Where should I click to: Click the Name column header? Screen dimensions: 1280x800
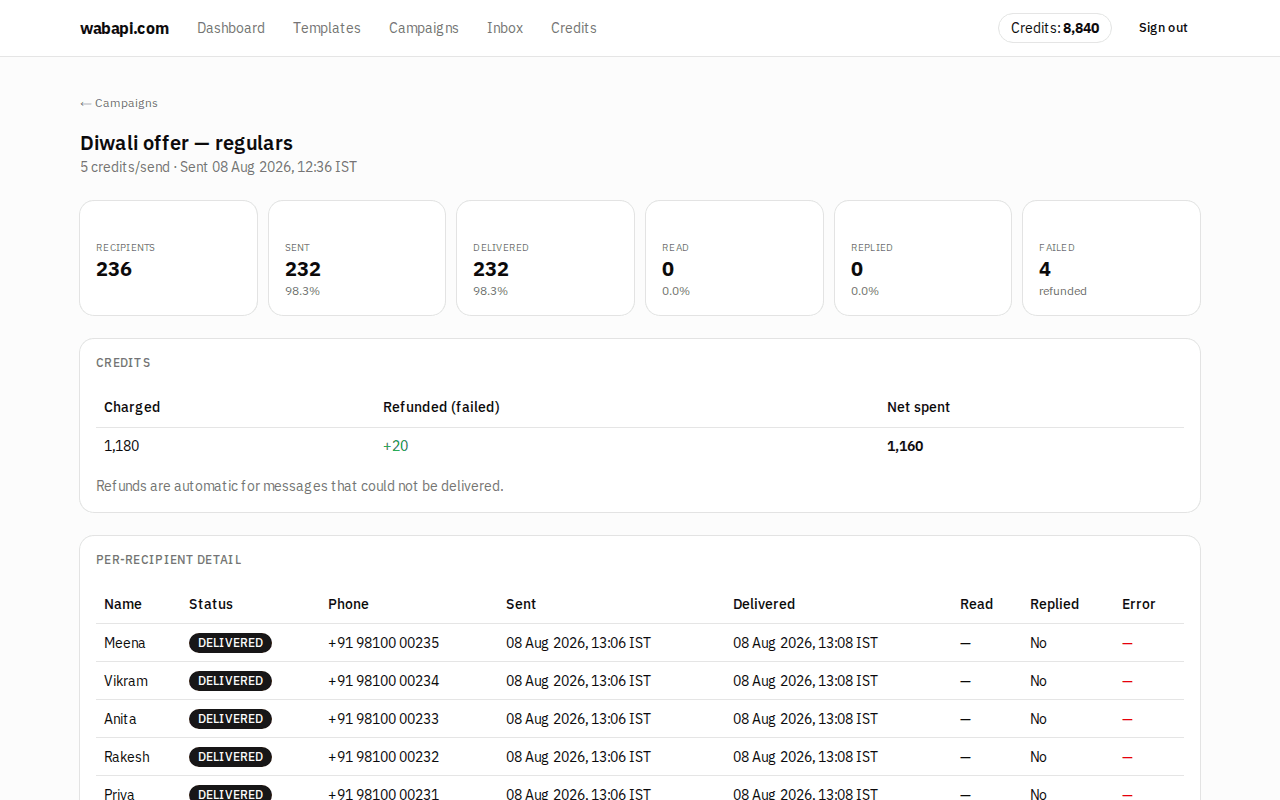pyautogui.click(x=123, y=604)
